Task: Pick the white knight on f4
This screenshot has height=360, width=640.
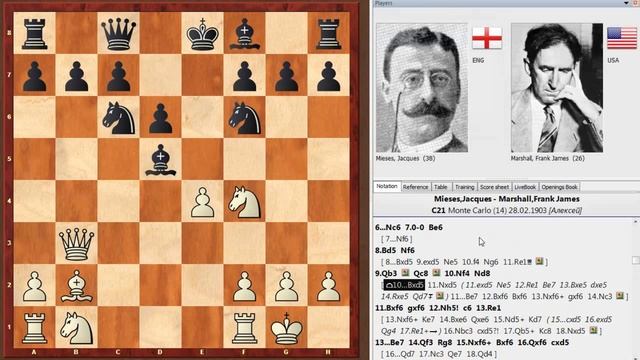Action: point(244,202)
